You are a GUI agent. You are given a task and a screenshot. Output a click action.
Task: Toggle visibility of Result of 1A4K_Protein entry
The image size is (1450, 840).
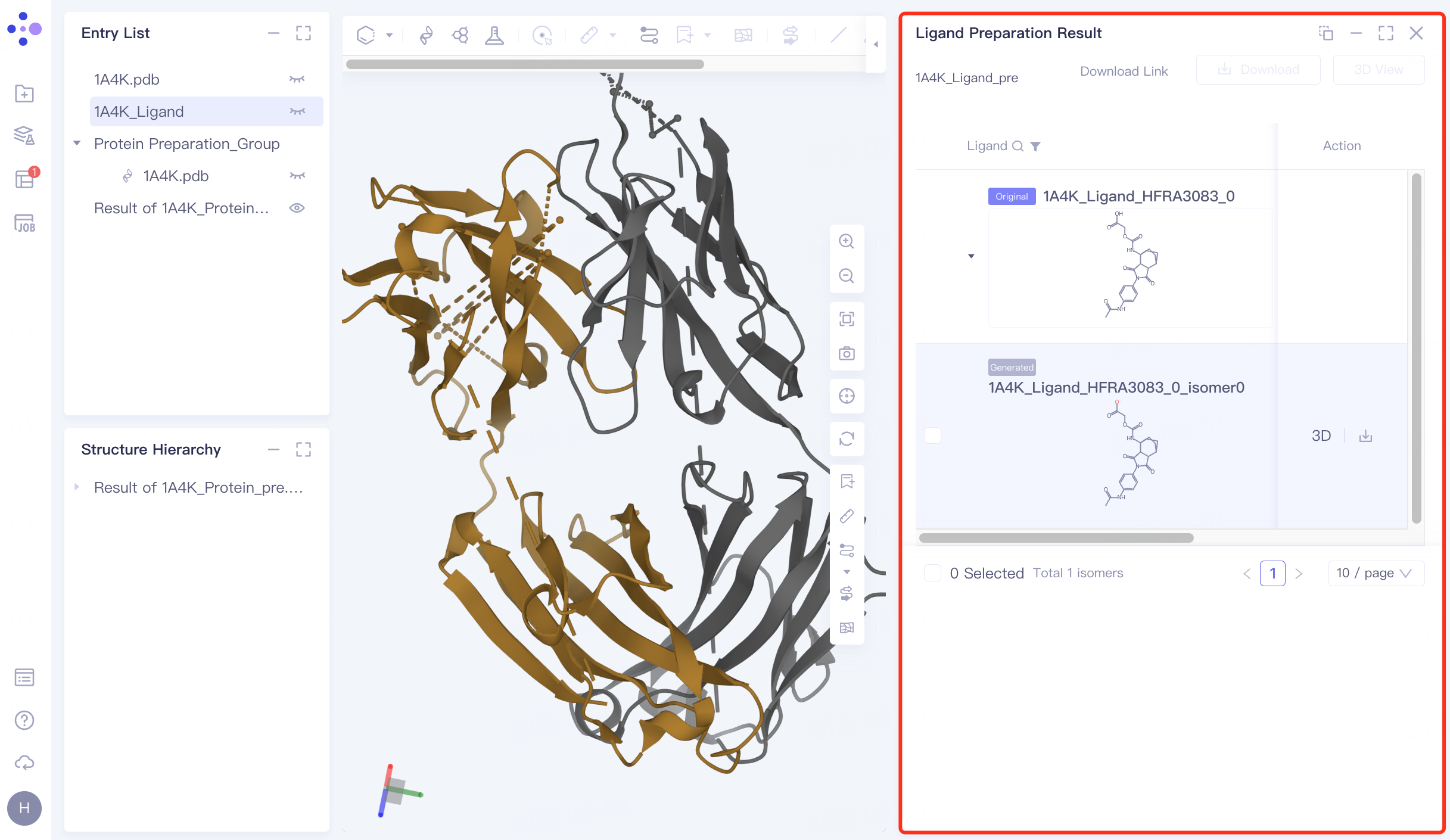pos(297,207)
